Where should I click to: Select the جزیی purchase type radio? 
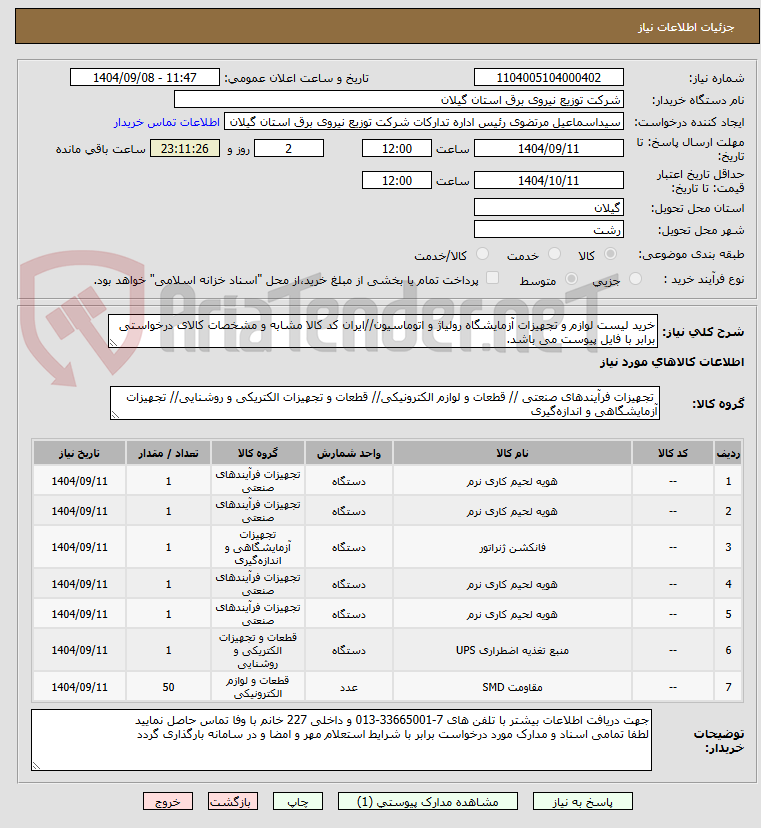[635, 279]
